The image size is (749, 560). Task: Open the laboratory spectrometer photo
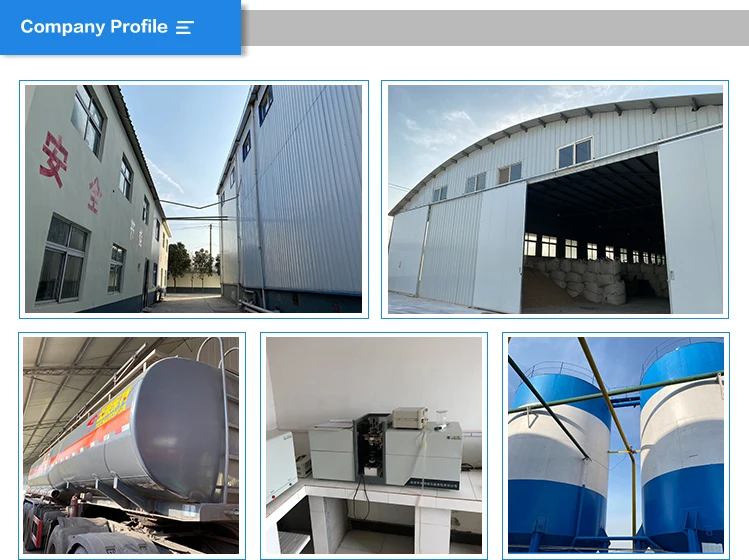tap(374, 445)
